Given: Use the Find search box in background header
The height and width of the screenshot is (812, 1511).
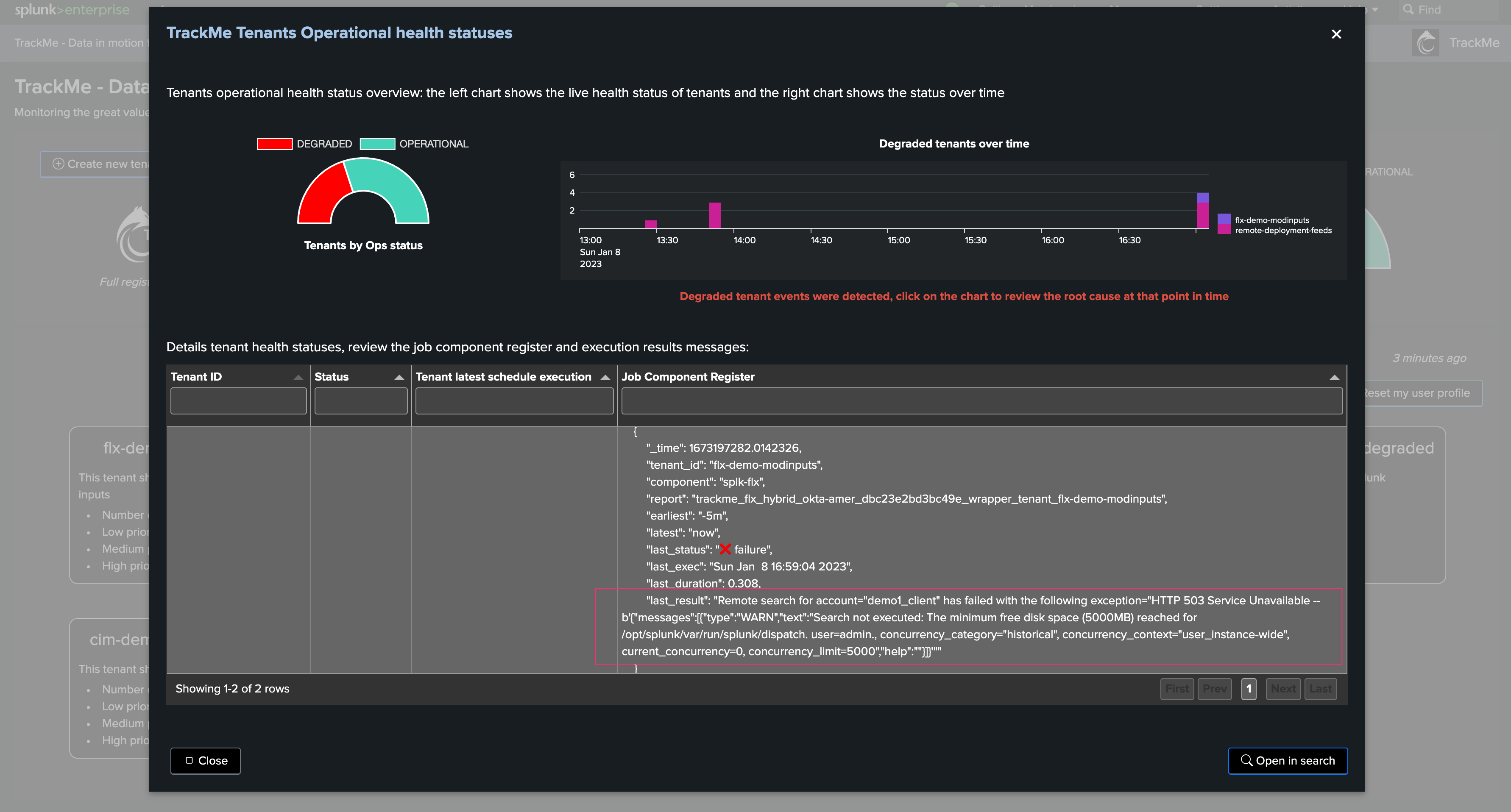Looking at the screenshot, I should [x=1449, y=9].
